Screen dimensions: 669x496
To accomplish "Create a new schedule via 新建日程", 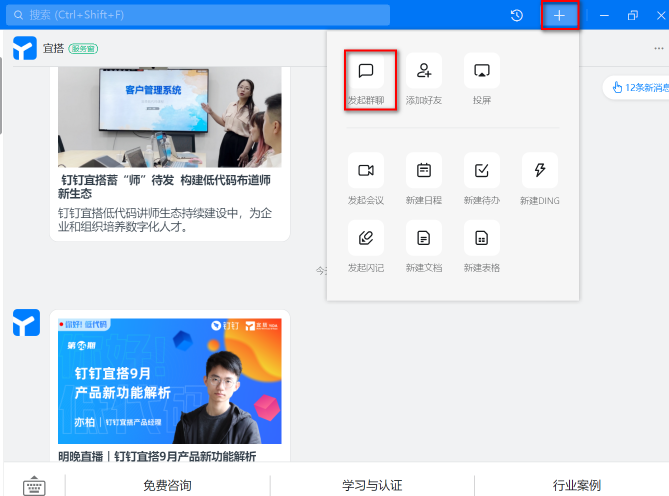I will tap(424, 180).
